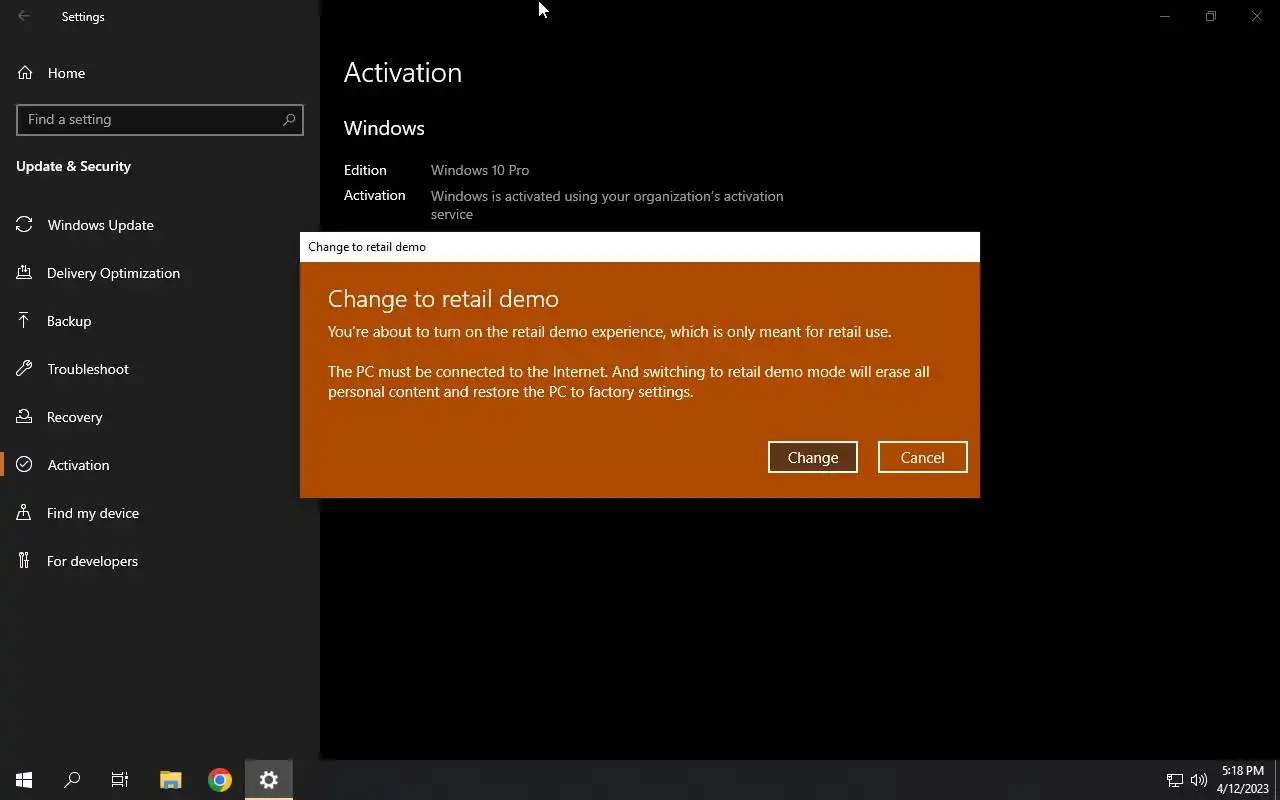Open Troubleshoot section
Image resolution: width=1280 pixels, height=800 pixels.
(160, 369)
